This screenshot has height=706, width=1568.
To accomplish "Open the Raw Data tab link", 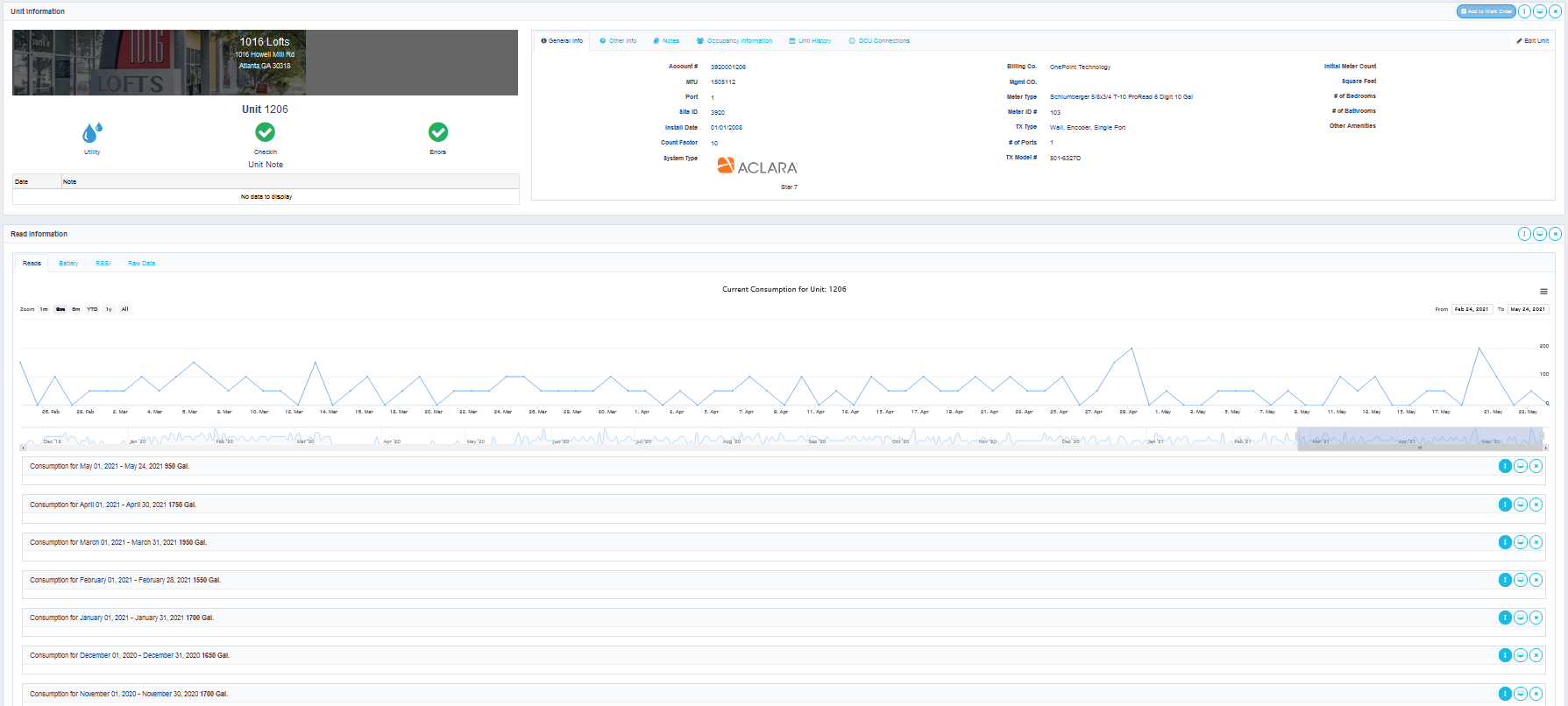I will click(141, 264).
